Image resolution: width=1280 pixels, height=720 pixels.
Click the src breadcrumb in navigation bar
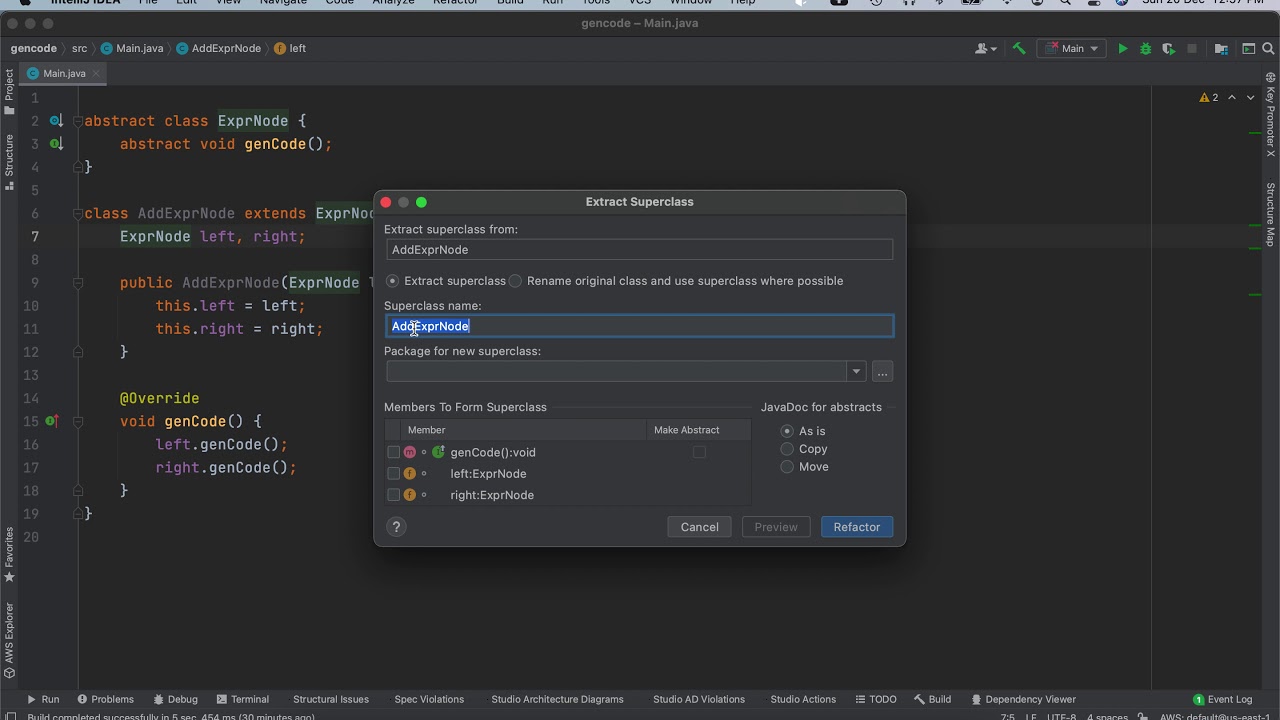coord(79,48)
